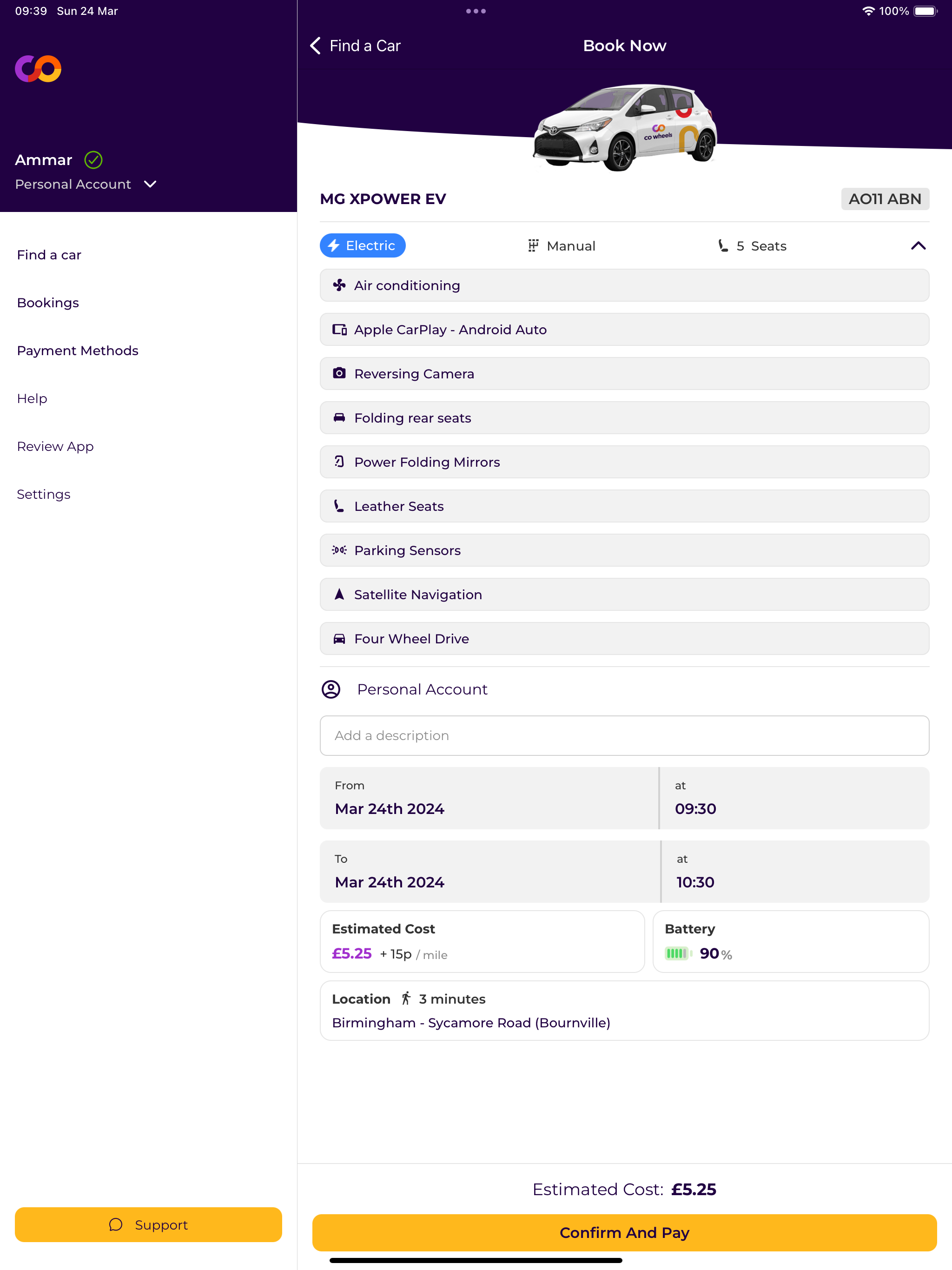The image size is (952, 1270).
Task: Tap the battery status icon
Action: (926, 11)
